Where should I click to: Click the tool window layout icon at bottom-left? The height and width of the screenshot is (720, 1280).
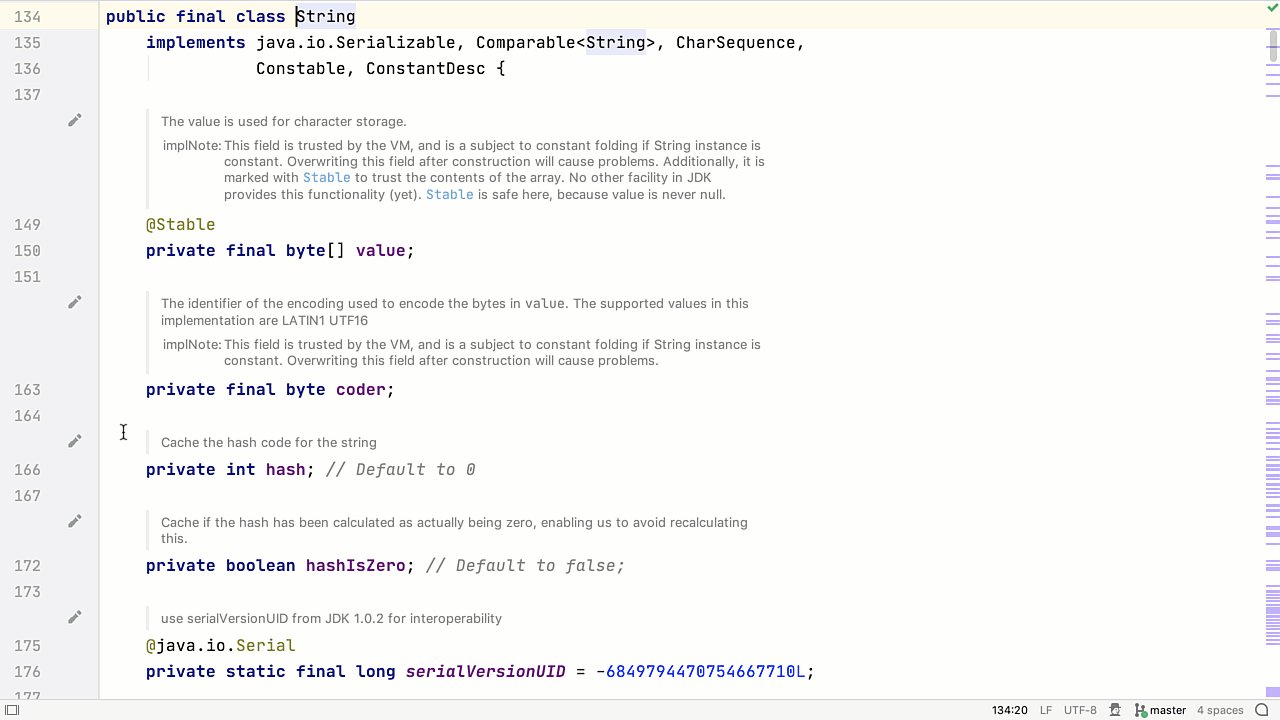click(12, 710)
